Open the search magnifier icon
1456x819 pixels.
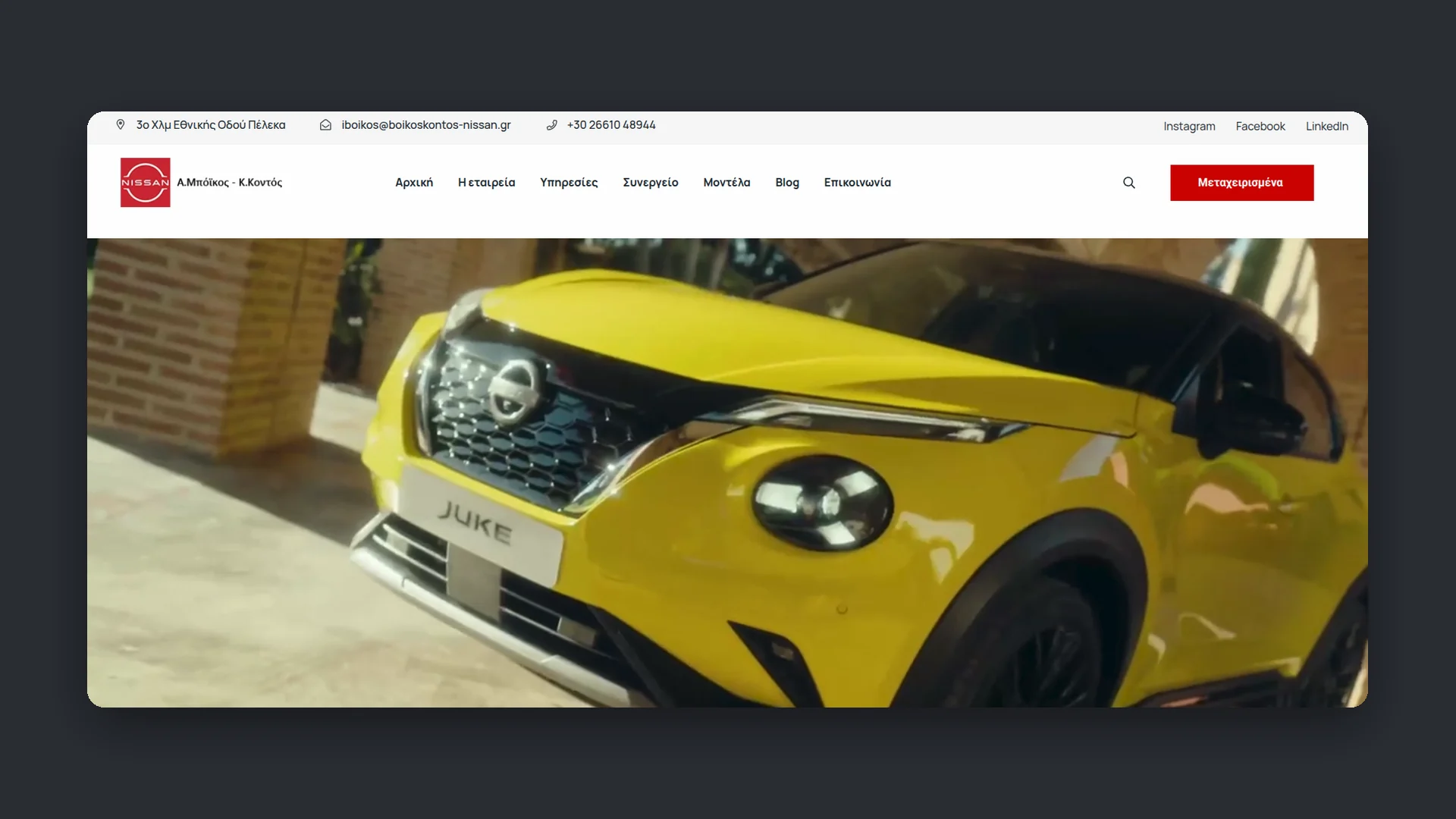point(1129,183)
